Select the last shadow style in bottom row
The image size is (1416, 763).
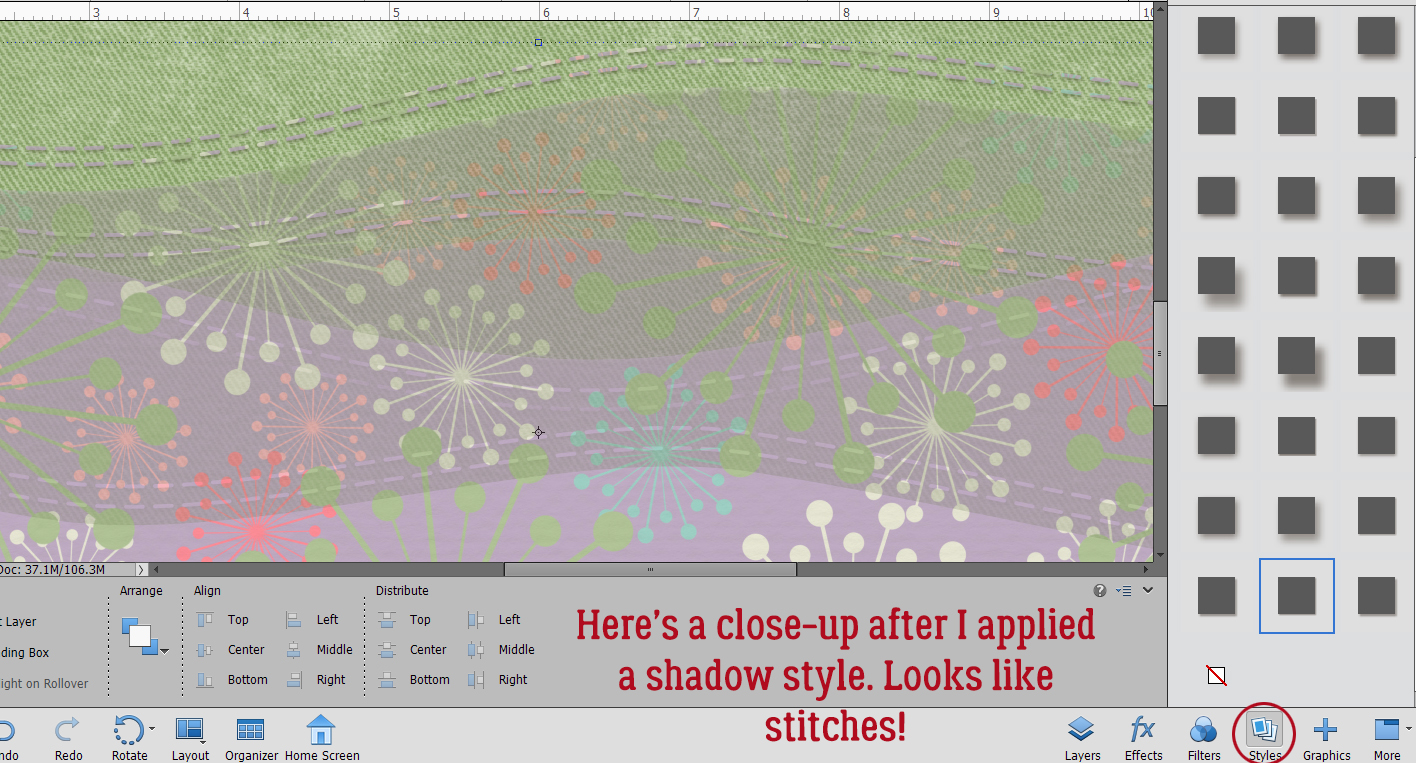(x=1376, y=596)
